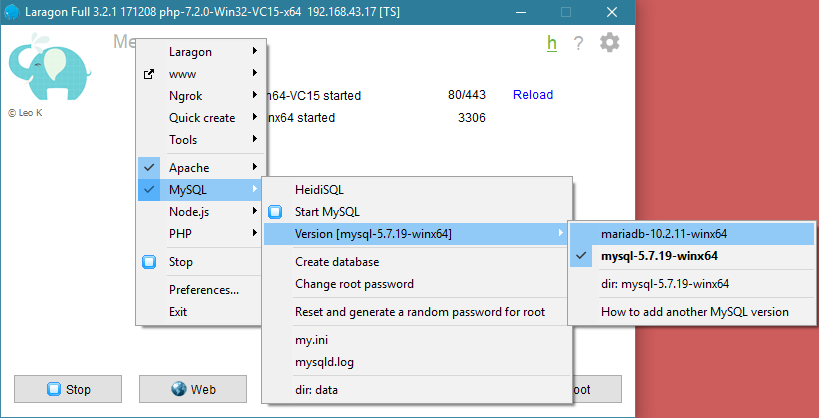The image size is (819, 418).
Task: Open my.ini from the MySQL submenu
Action: pos(417,340)
